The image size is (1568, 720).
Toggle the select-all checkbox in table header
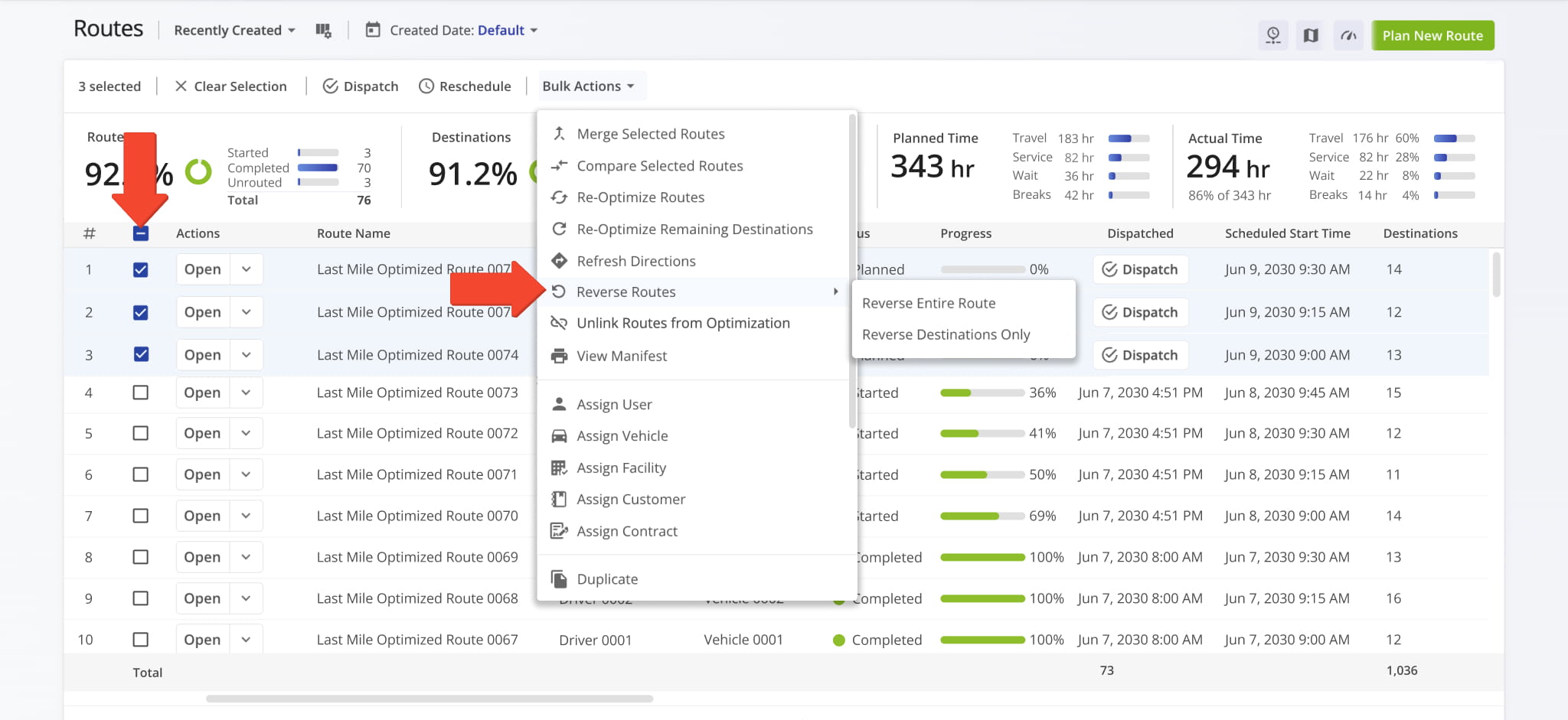click(140, 233)
